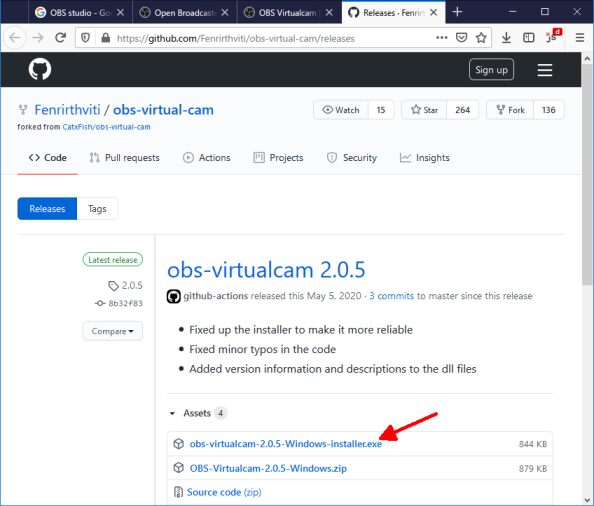Fork this repository

[510, 110]
